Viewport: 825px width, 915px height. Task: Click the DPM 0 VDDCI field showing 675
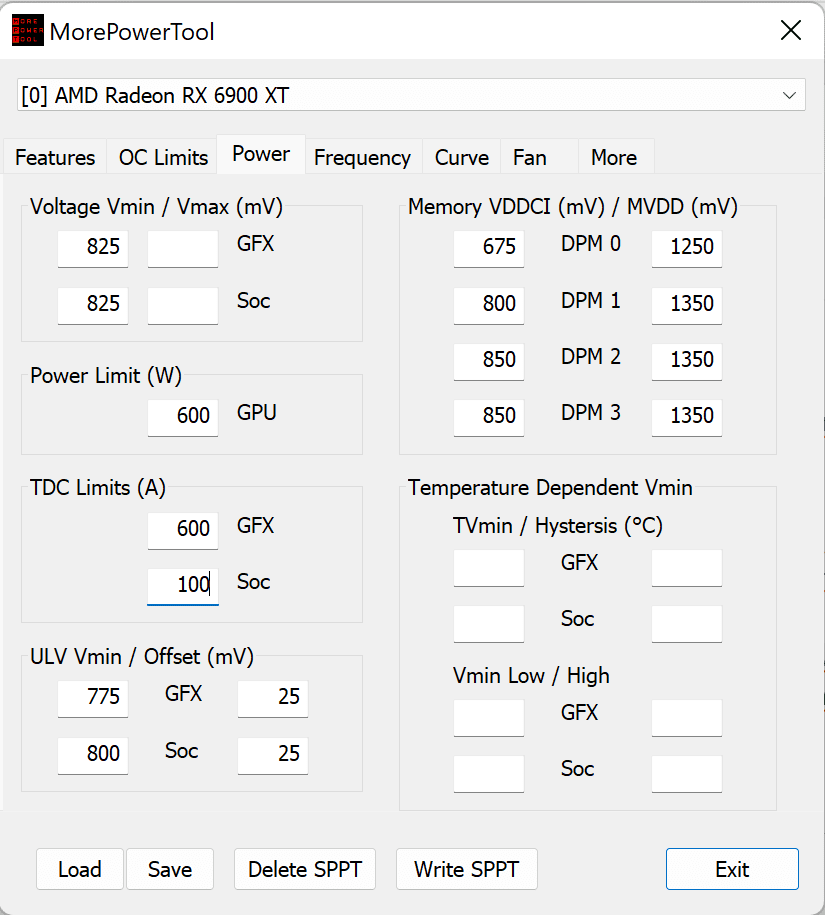coord(489,249)
